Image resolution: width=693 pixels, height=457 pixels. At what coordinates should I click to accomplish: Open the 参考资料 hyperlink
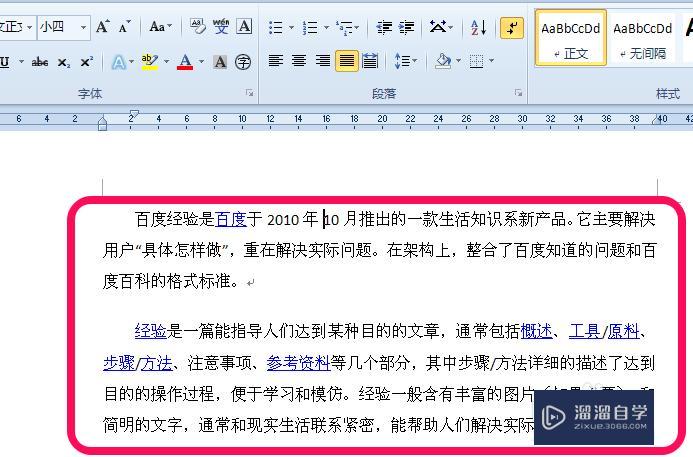[298, 363]
